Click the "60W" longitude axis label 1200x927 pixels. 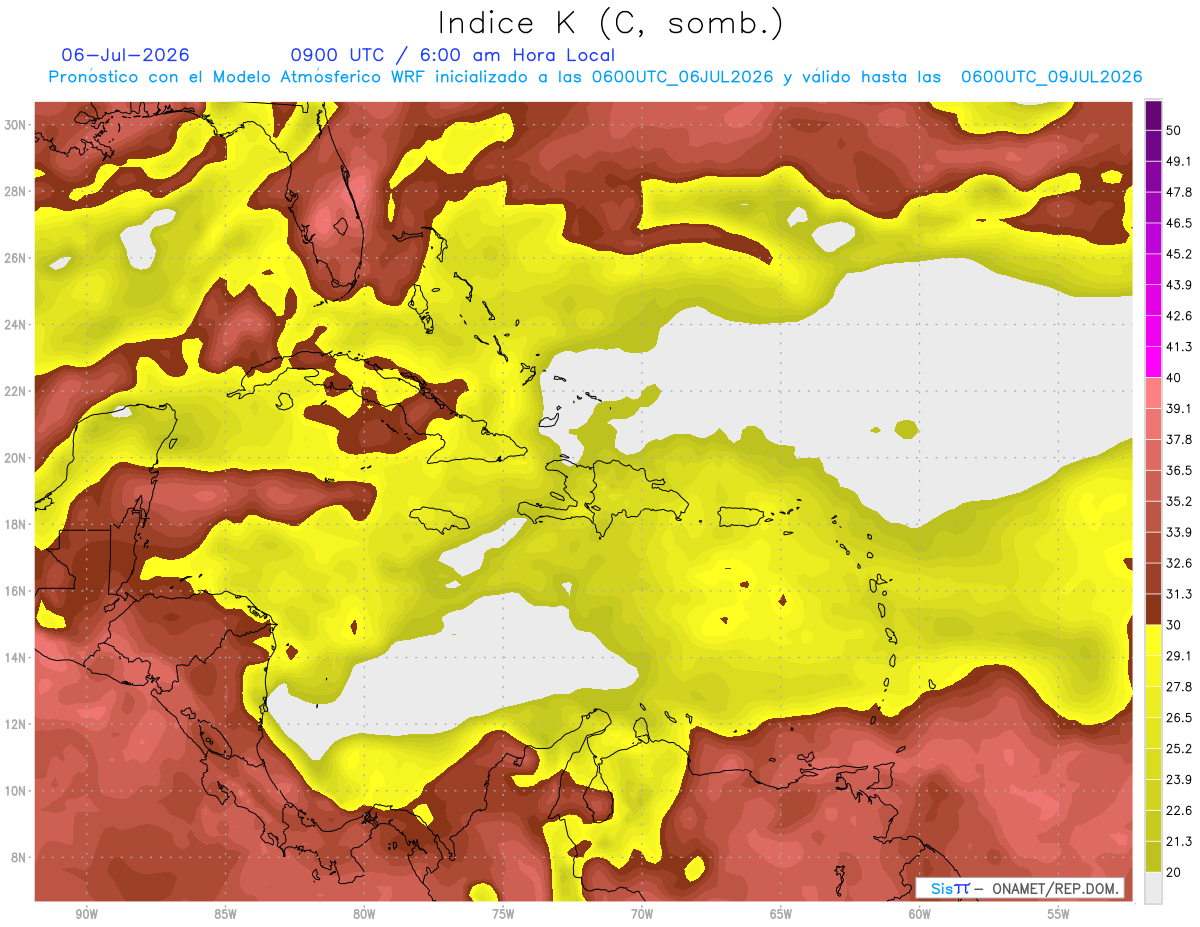[920, 915]
